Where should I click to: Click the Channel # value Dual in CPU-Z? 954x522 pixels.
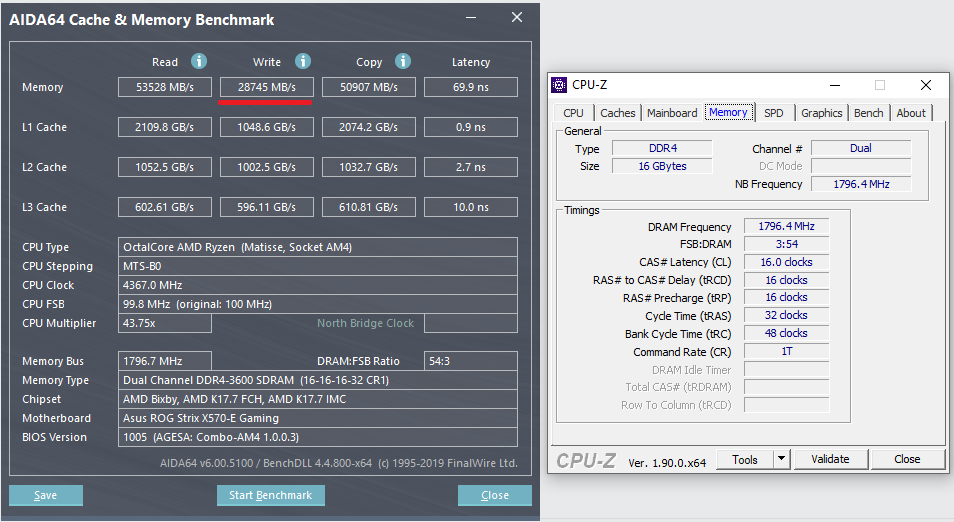coord(861,148)
